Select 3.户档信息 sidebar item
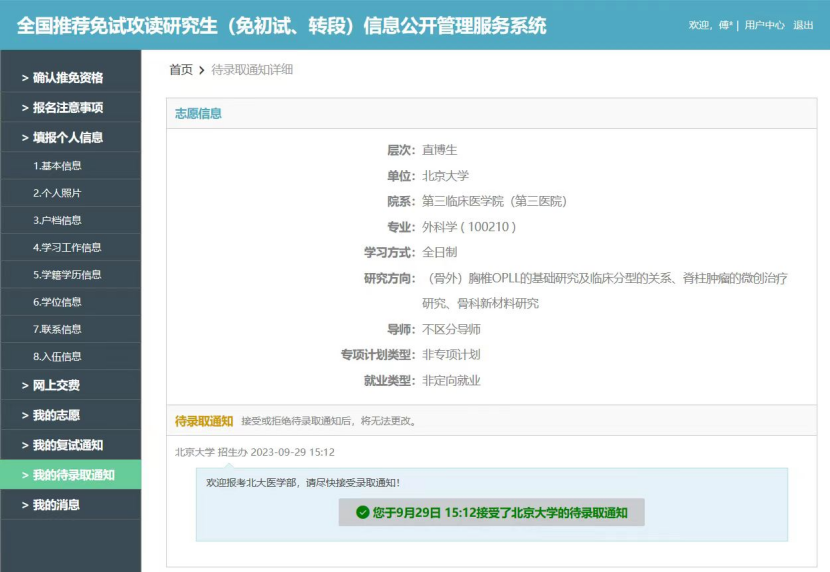 point(57,220)
